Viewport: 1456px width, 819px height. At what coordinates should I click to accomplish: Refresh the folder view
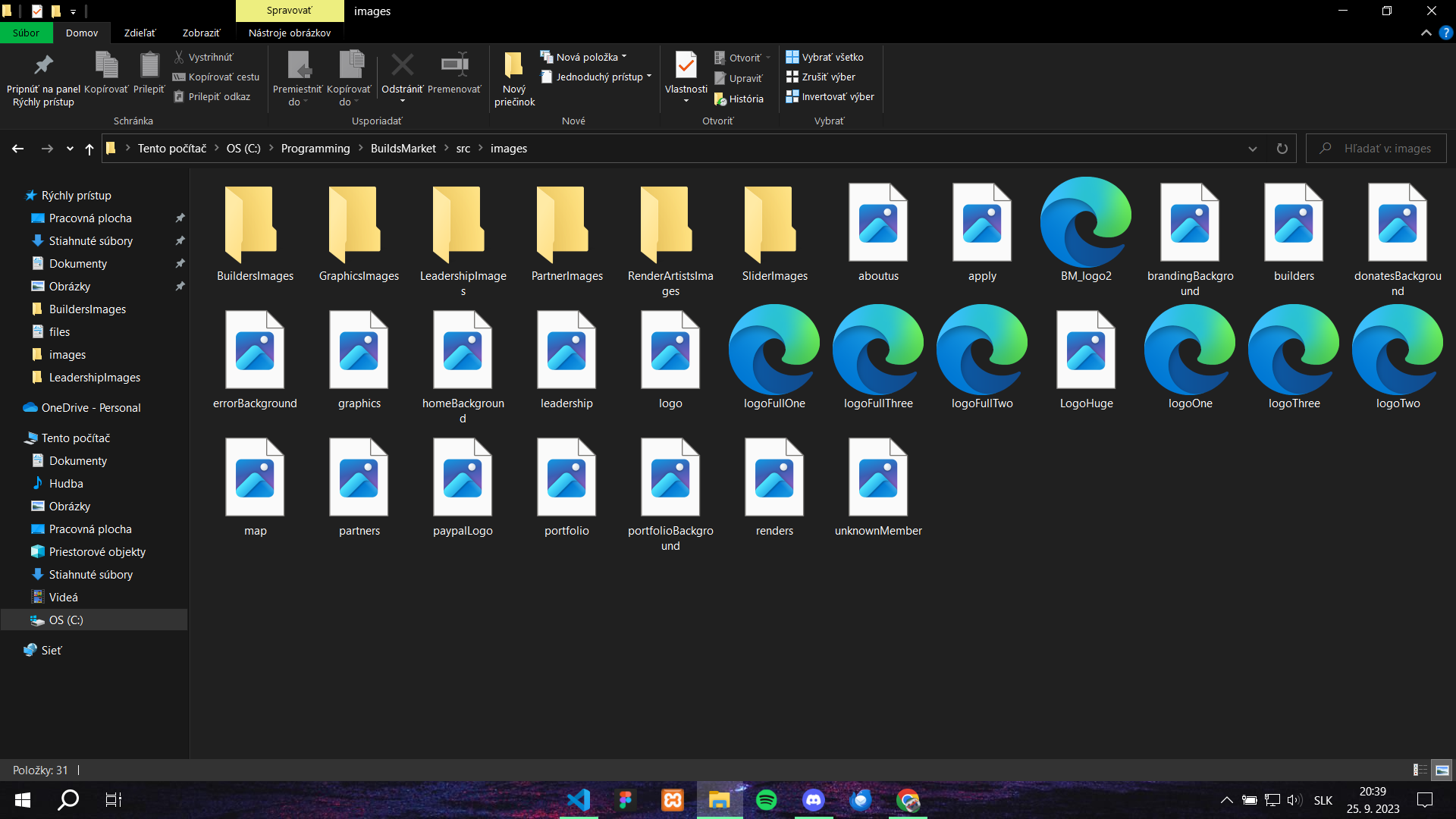(1282, 148)
